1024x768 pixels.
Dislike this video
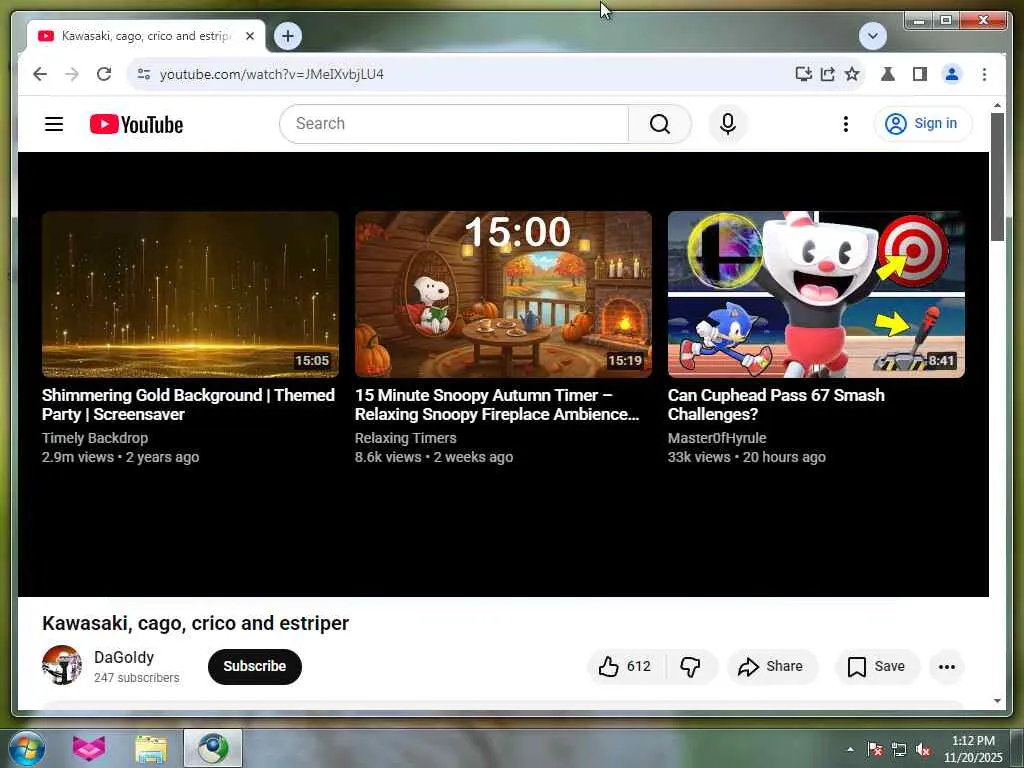pyautogui.click(x=690, y=667)
